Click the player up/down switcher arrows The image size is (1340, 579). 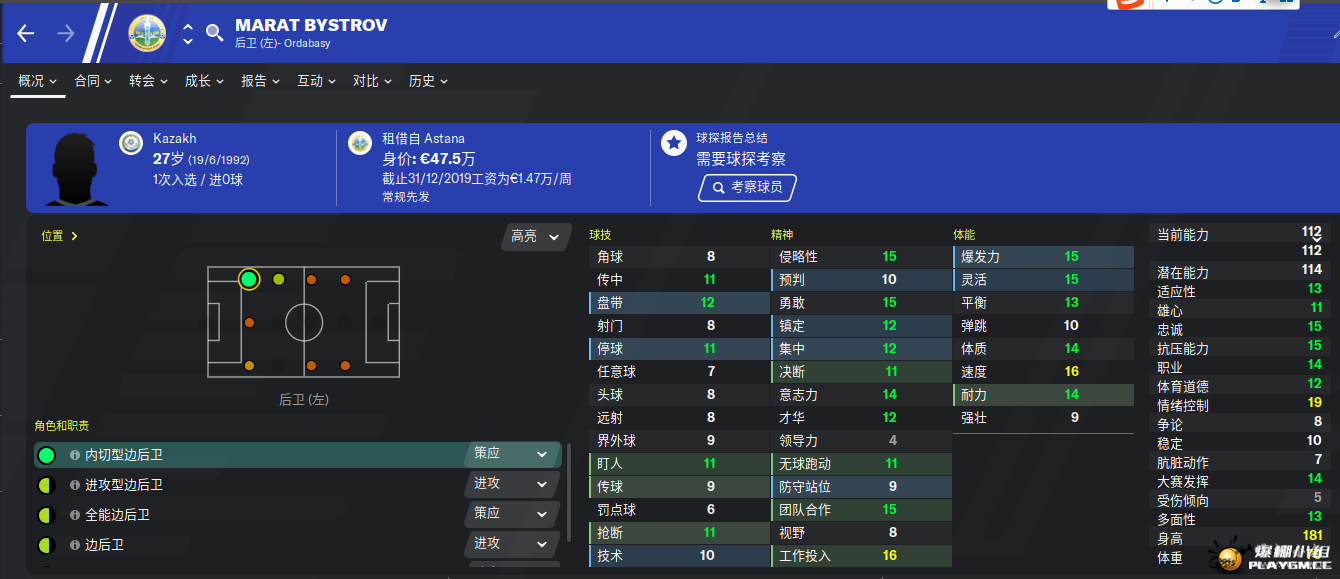187,33
